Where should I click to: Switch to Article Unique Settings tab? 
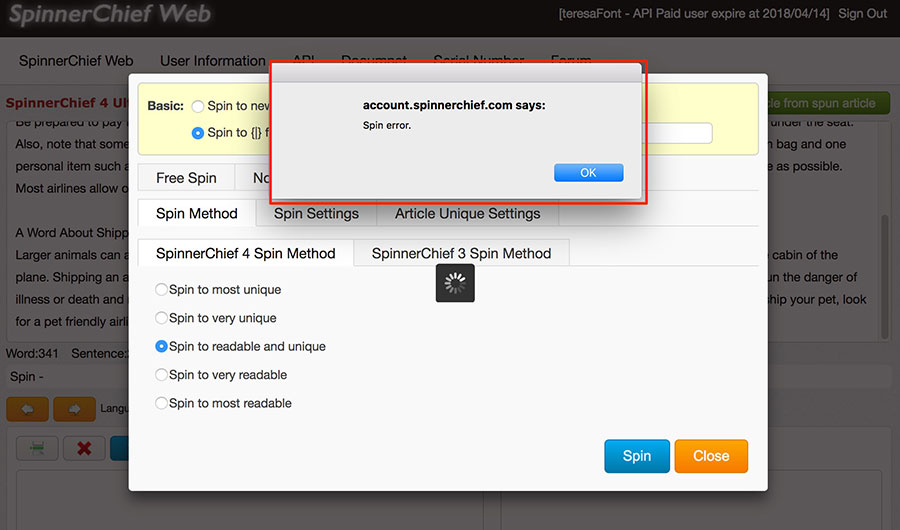pos(467,213)
